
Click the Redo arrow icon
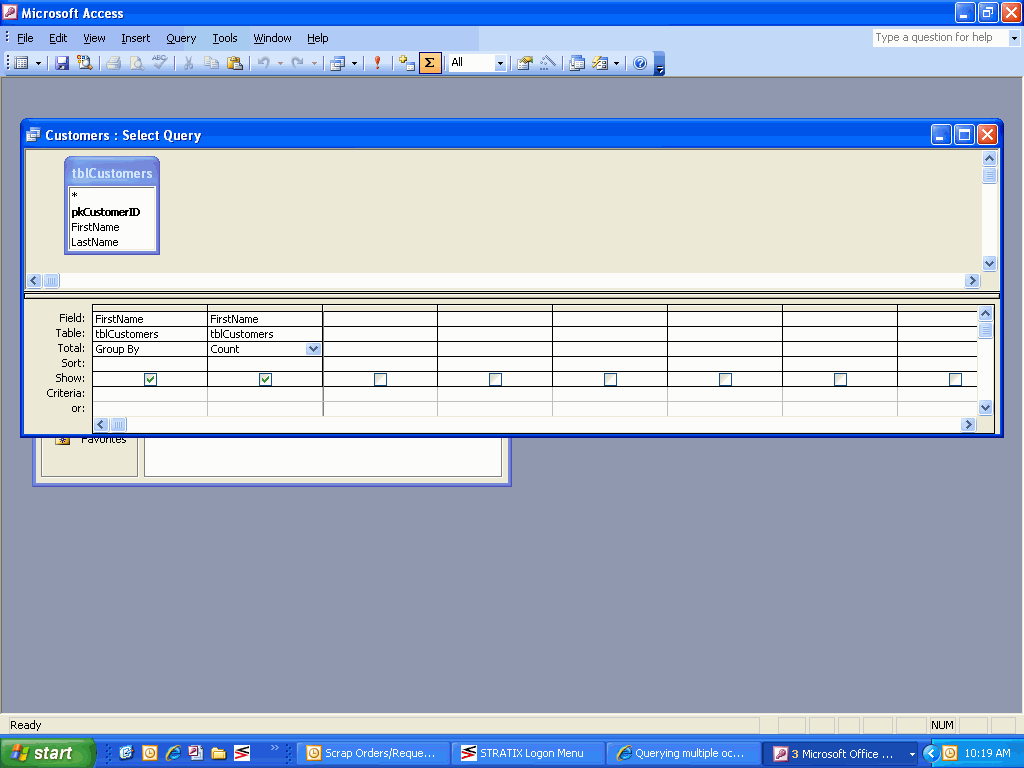(x=298, y=63)
